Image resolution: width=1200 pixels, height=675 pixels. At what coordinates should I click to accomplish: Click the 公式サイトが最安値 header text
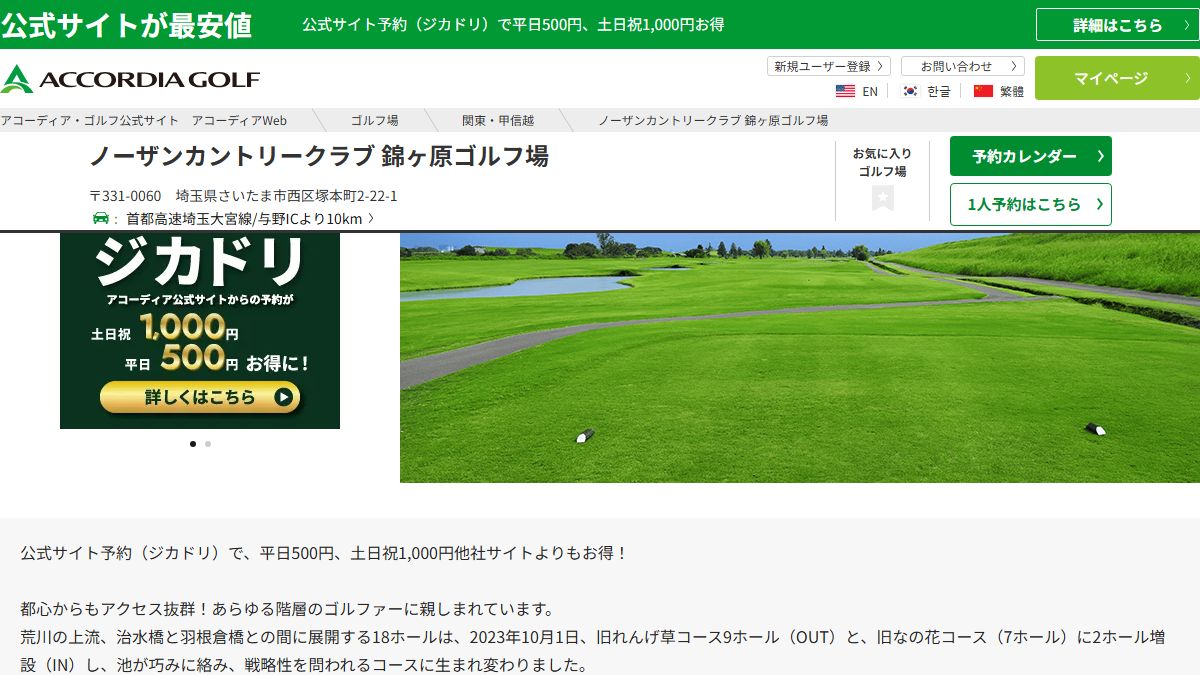click(x=126, y=25)
